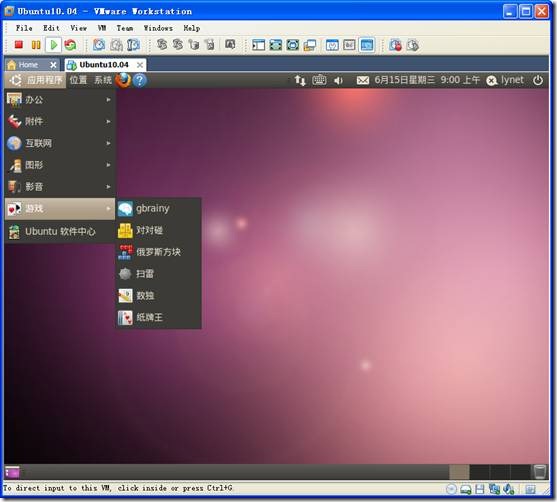Viewport: 557px width, 502px height.
Task: Open the VMware Edit menu
Action: coord(51,28)
